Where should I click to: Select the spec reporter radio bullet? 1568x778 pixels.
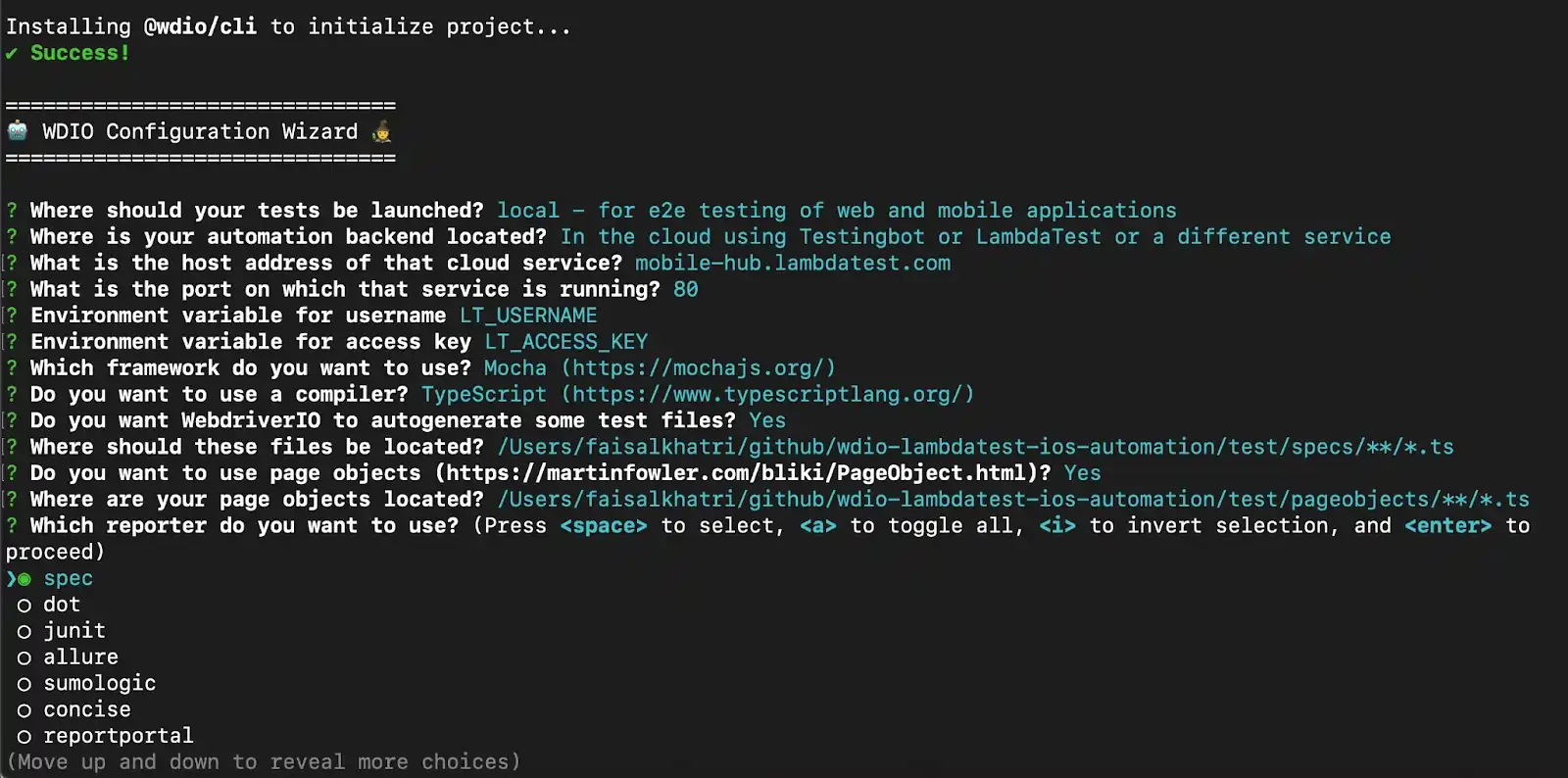[x=24, y=579]
